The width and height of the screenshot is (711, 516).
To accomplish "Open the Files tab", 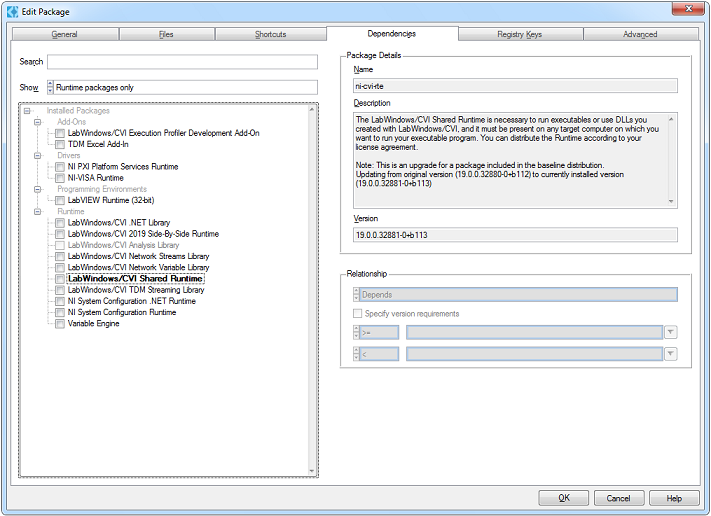I will tap(166, 34).
